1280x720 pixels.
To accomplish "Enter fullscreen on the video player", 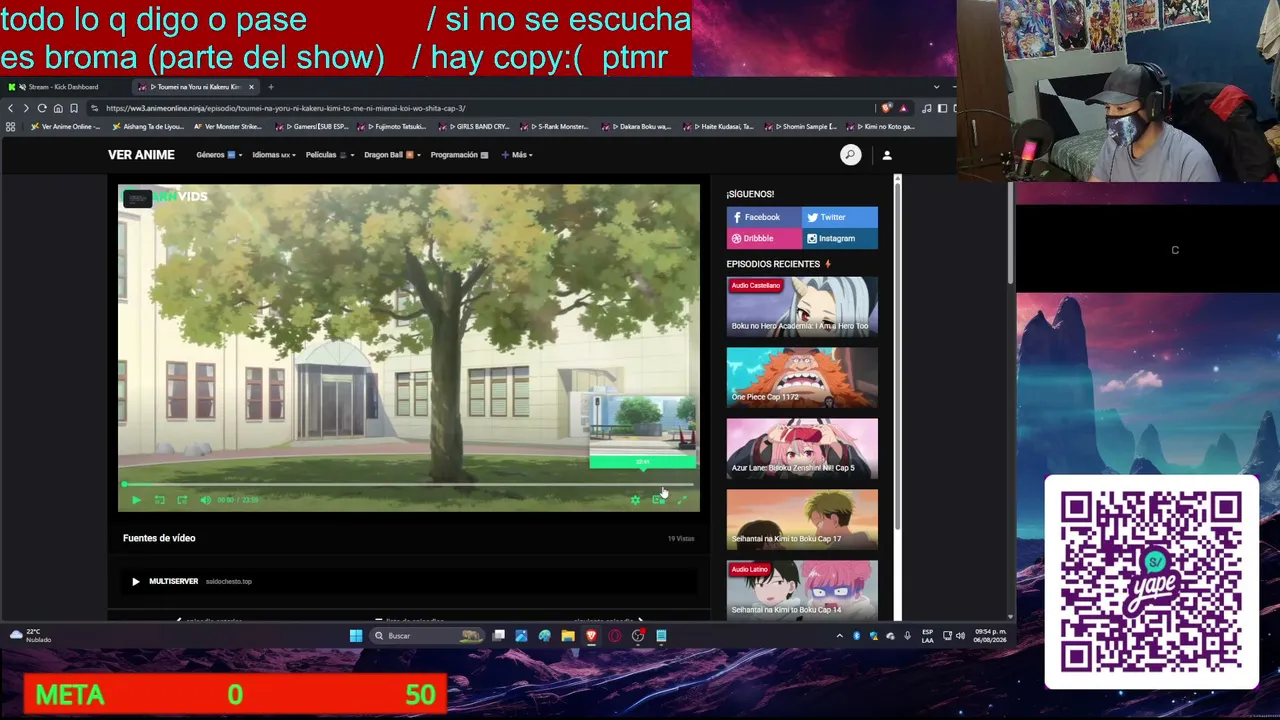I will (681, 500).
